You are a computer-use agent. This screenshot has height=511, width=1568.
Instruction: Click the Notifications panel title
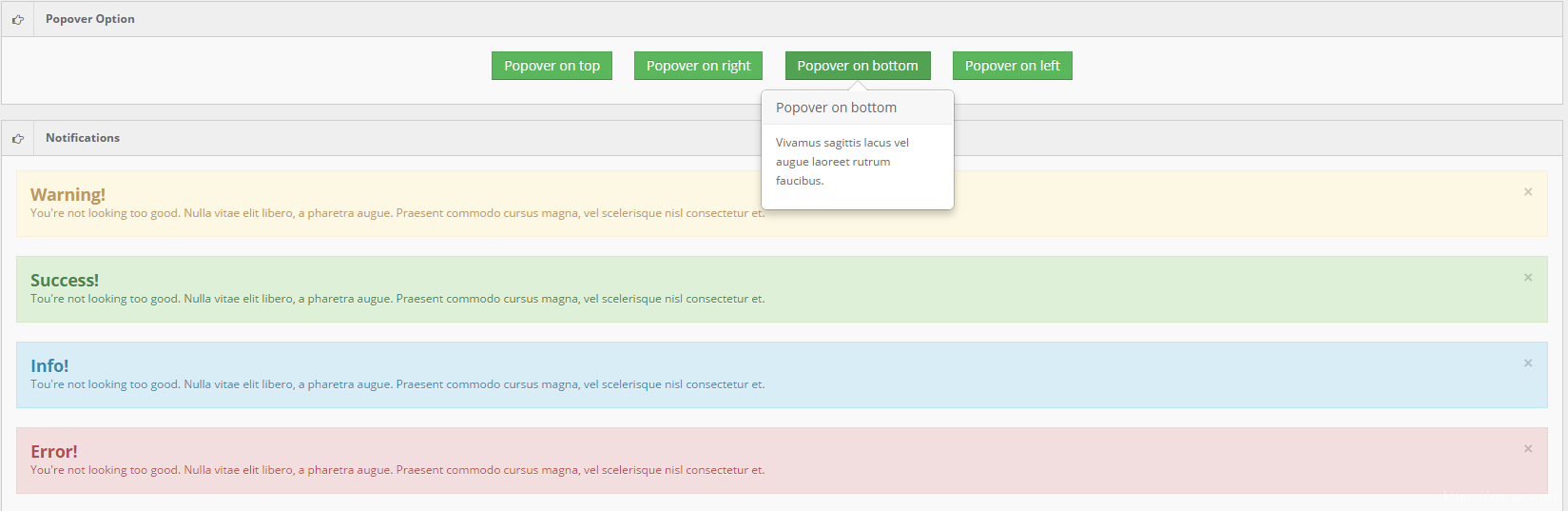point(83,138)
